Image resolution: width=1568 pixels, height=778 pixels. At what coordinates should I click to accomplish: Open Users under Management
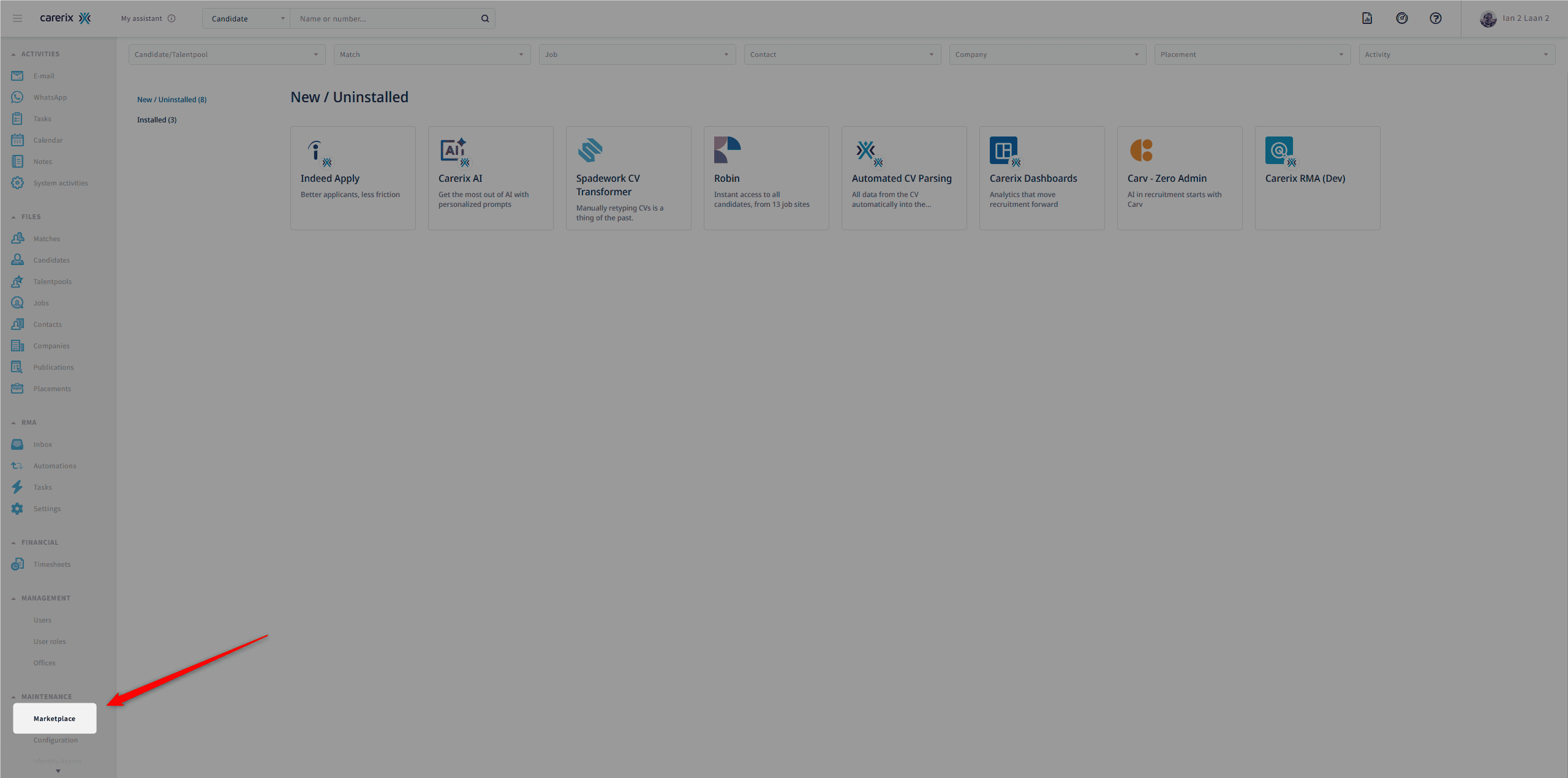[x=43, y=620]
